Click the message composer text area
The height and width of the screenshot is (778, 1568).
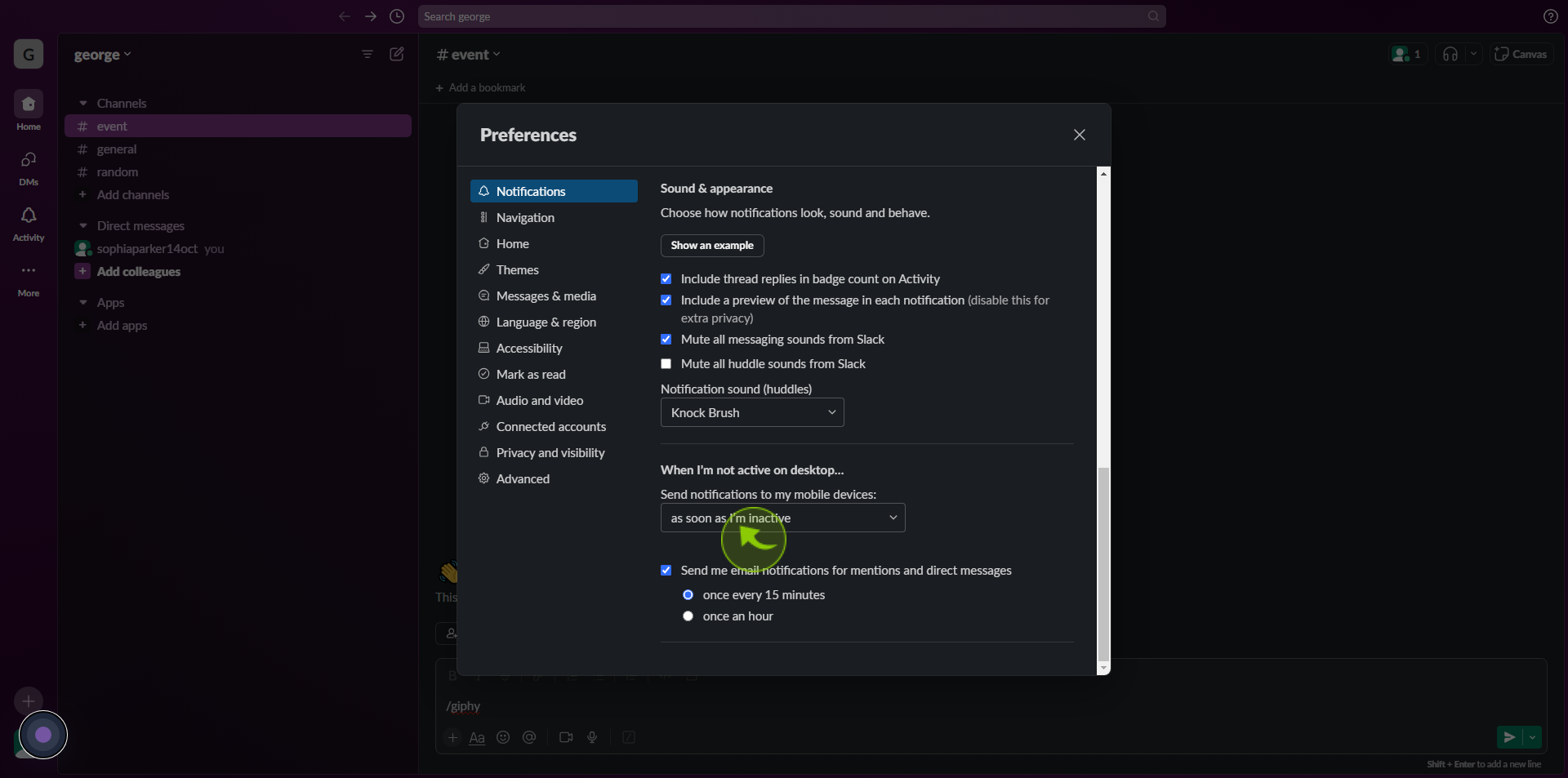tap(991, 706)
